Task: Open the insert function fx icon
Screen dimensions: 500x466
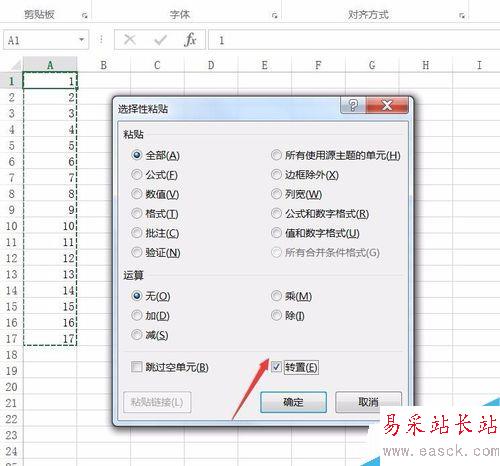Action: point(190,40)
